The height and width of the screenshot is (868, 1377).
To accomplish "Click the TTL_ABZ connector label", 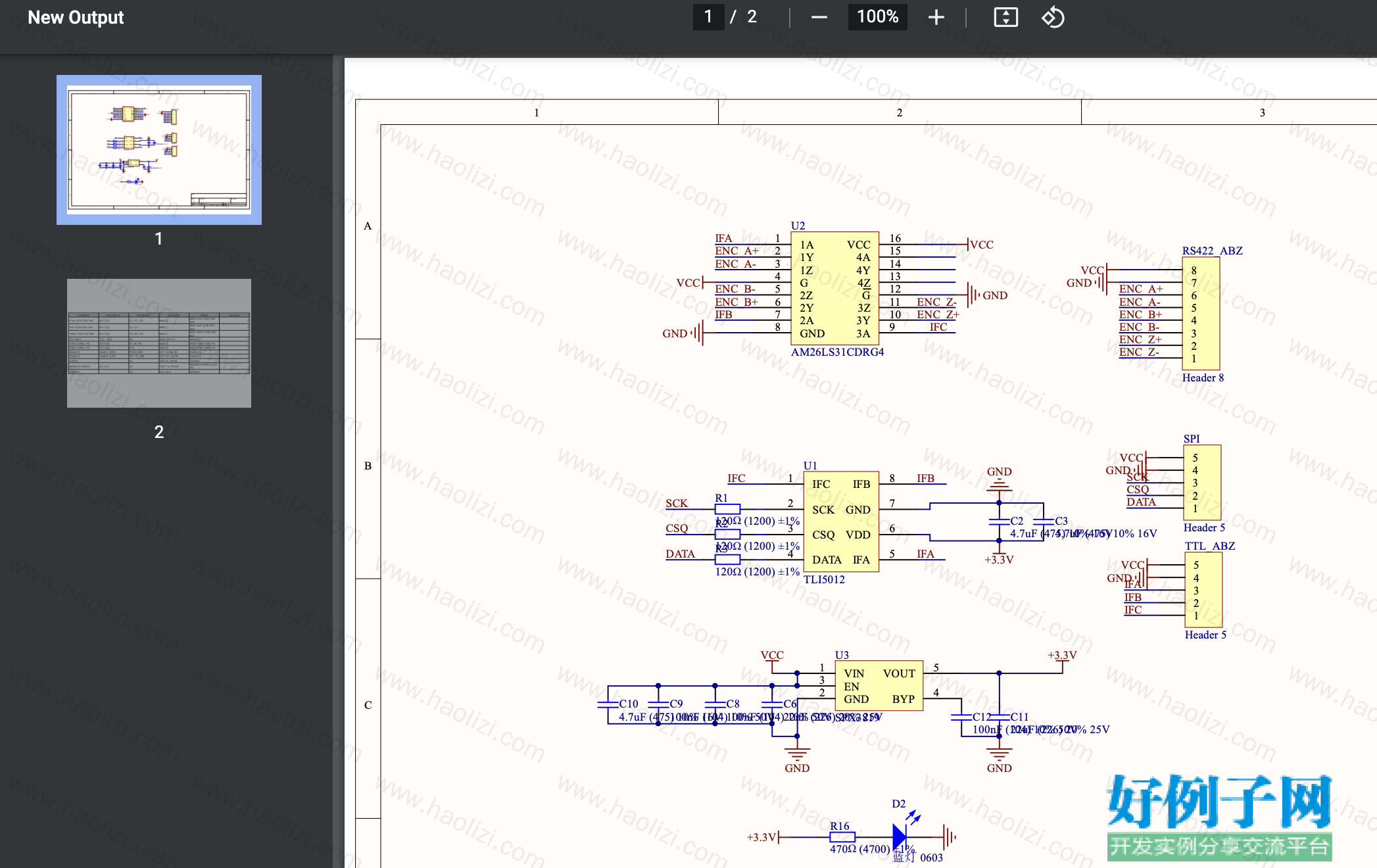I will click(1210, 546).
